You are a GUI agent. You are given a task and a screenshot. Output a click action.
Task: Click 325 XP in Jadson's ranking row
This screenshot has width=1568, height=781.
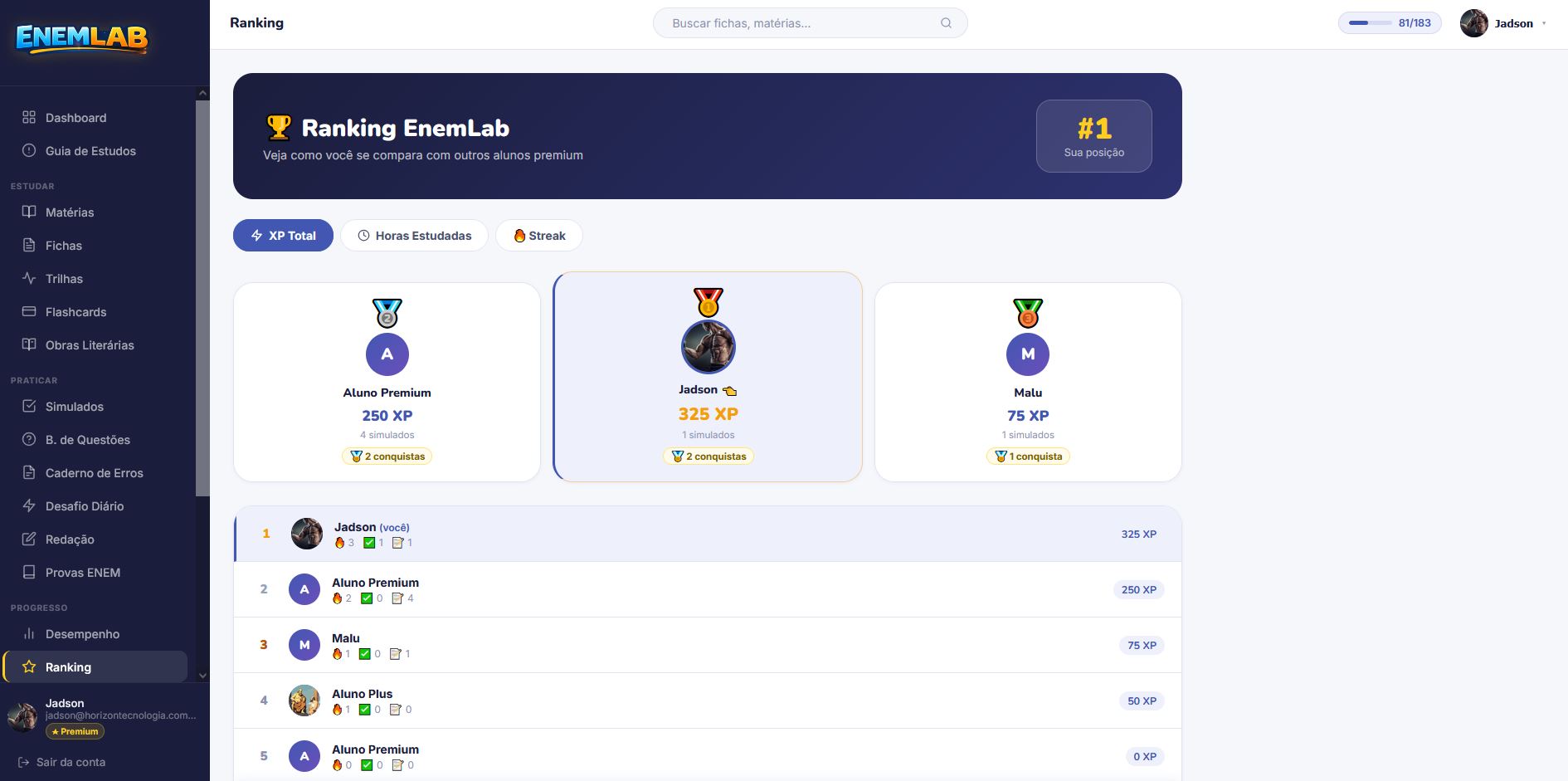coord(1138,534)
